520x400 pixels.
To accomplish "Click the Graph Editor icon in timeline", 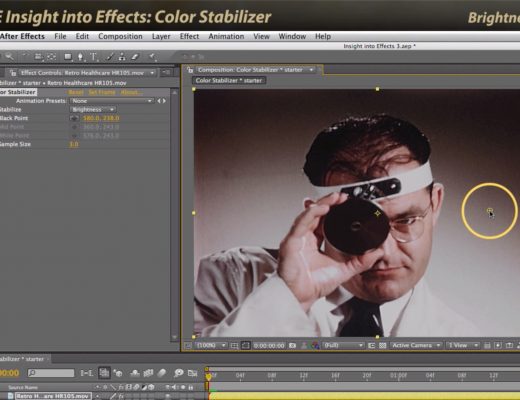I will click(192, 373).
